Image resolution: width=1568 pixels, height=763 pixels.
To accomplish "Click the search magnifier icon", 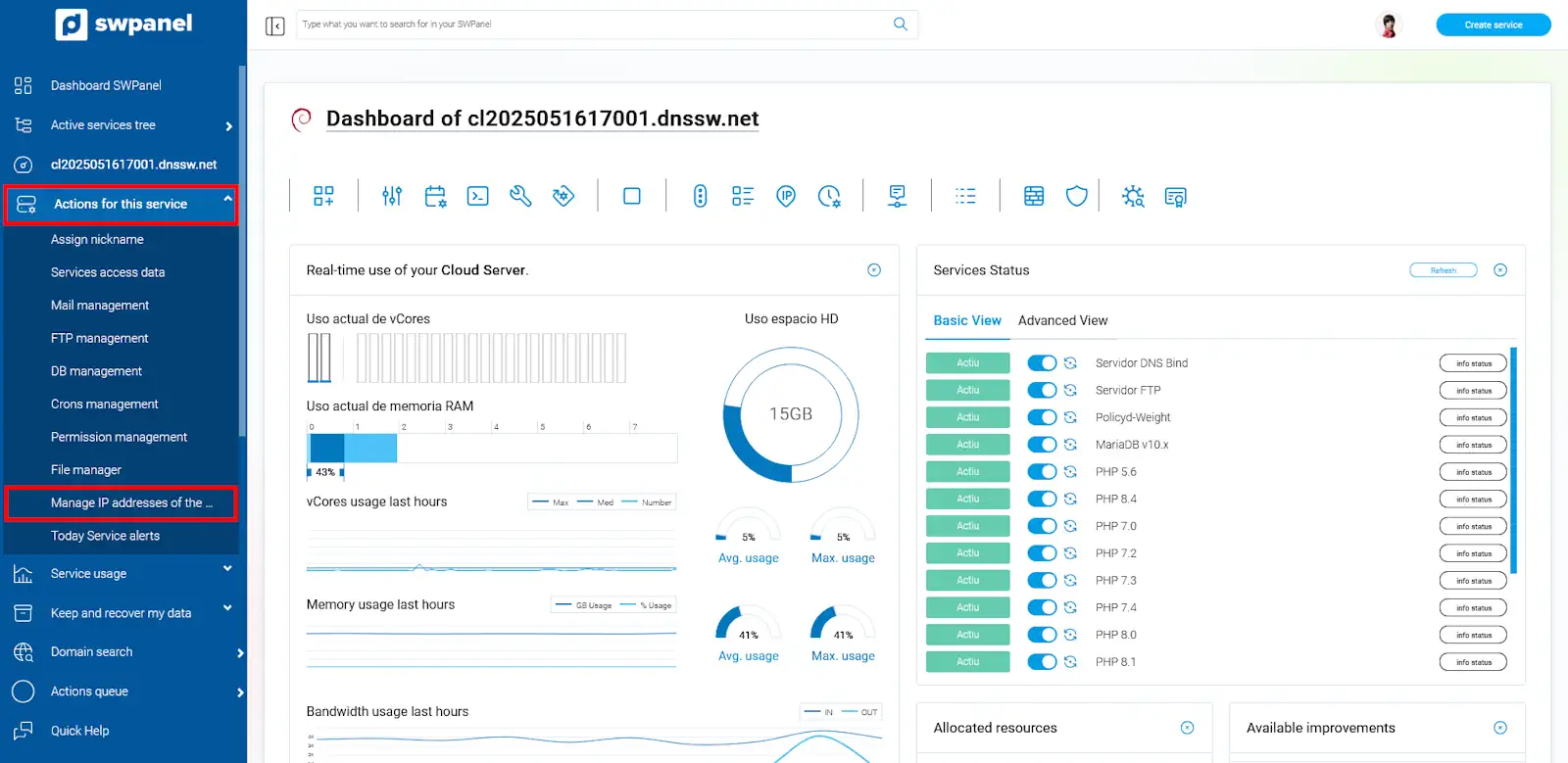I will [x=900, y=24].
